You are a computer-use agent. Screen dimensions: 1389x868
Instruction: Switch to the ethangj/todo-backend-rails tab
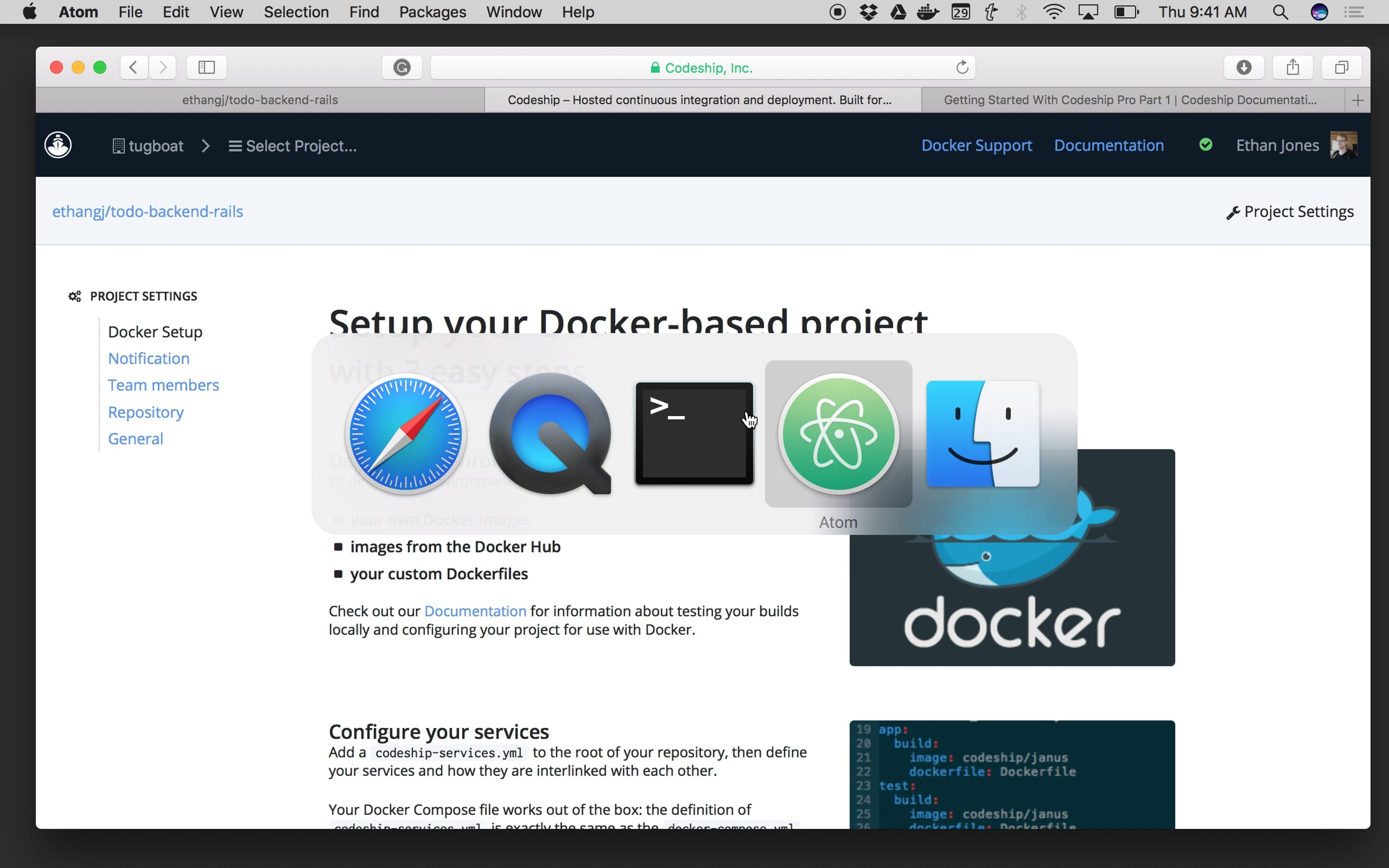point(260,100)
